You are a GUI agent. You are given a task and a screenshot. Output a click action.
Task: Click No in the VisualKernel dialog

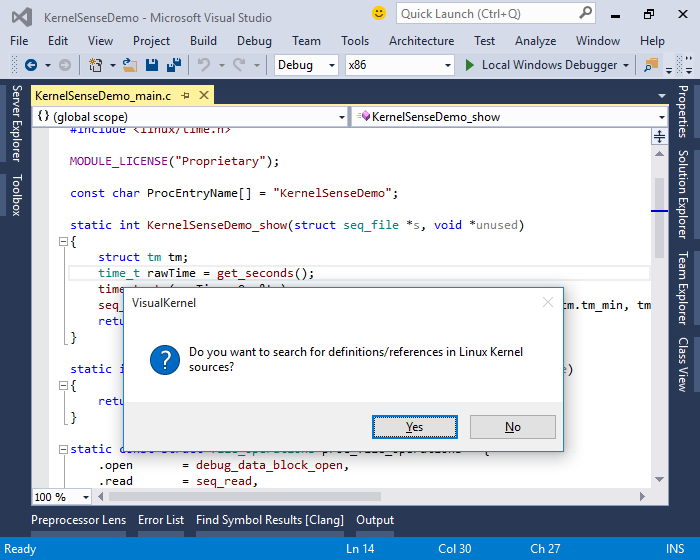coord(512,427)
